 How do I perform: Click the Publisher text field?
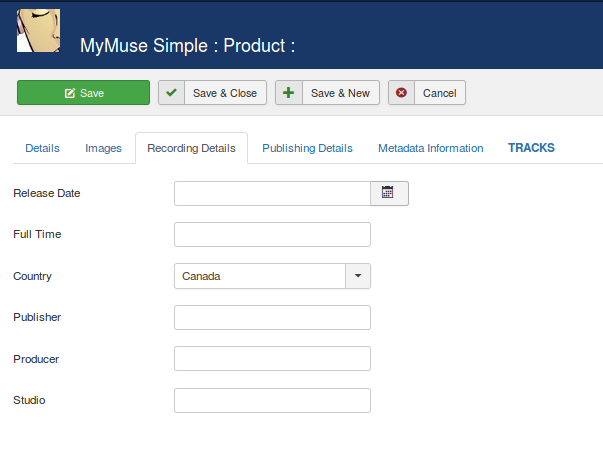[x=272, y=318]
